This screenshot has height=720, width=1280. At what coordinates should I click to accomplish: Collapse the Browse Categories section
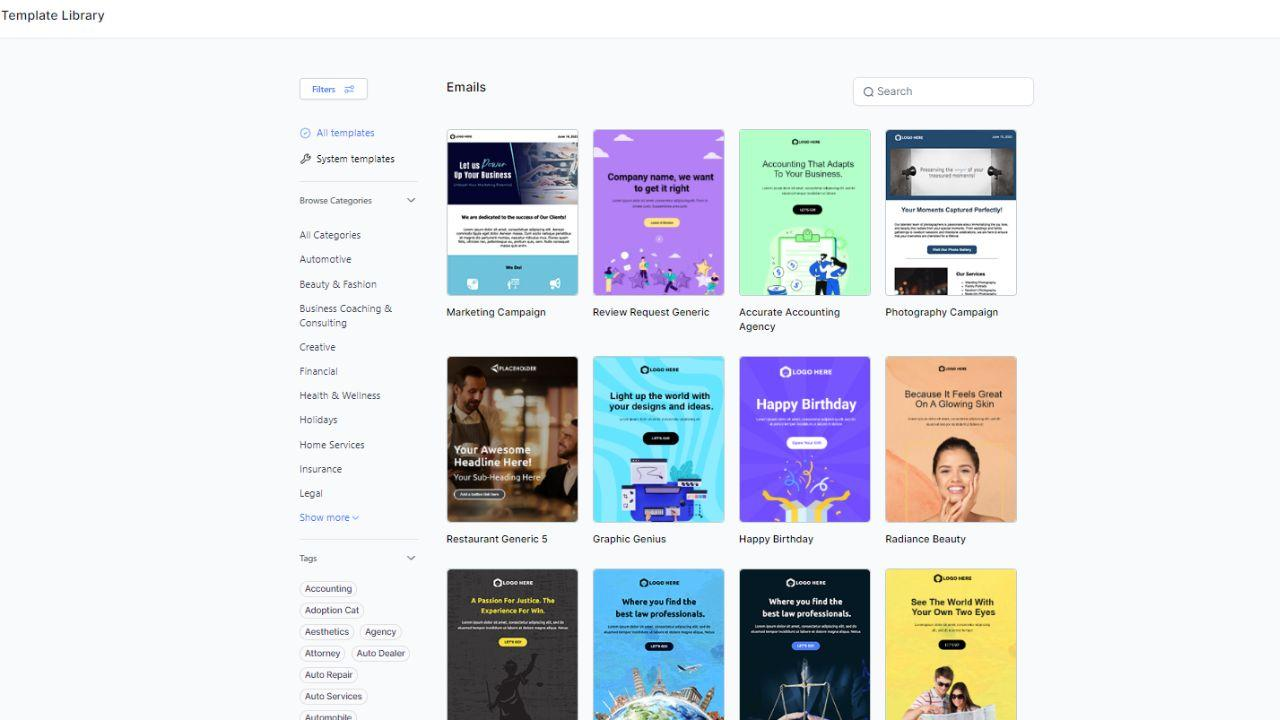coord(410,201)
